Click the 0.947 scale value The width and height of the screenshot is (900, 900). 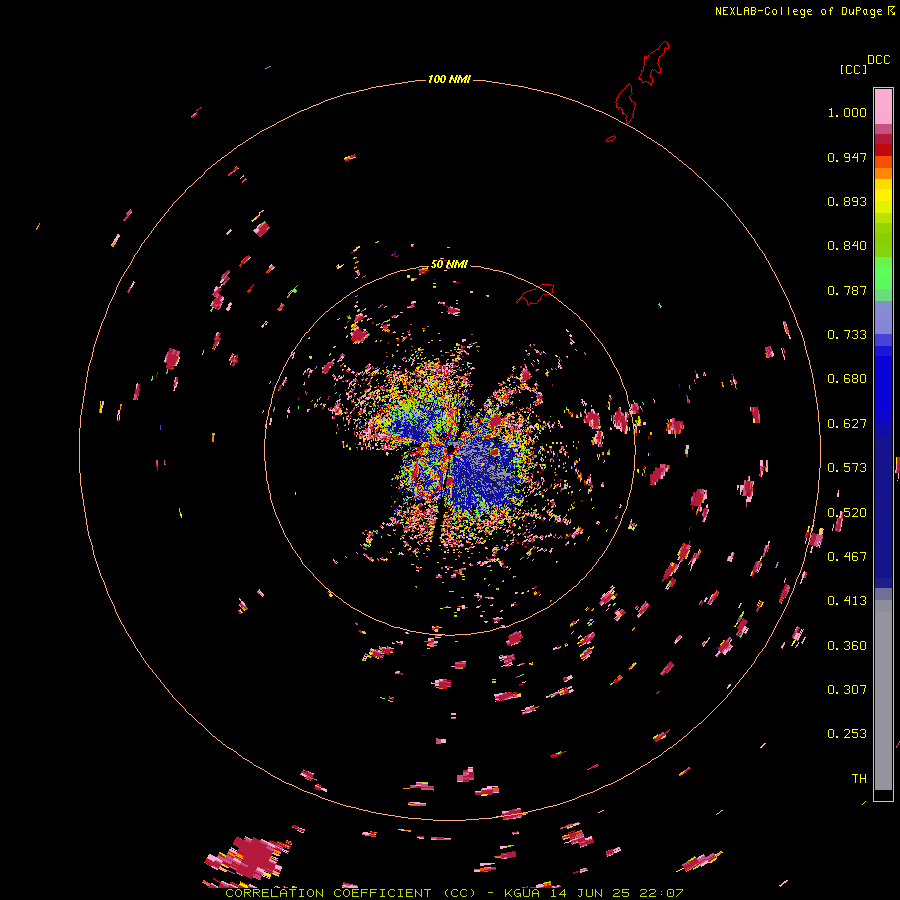(847, 157)
